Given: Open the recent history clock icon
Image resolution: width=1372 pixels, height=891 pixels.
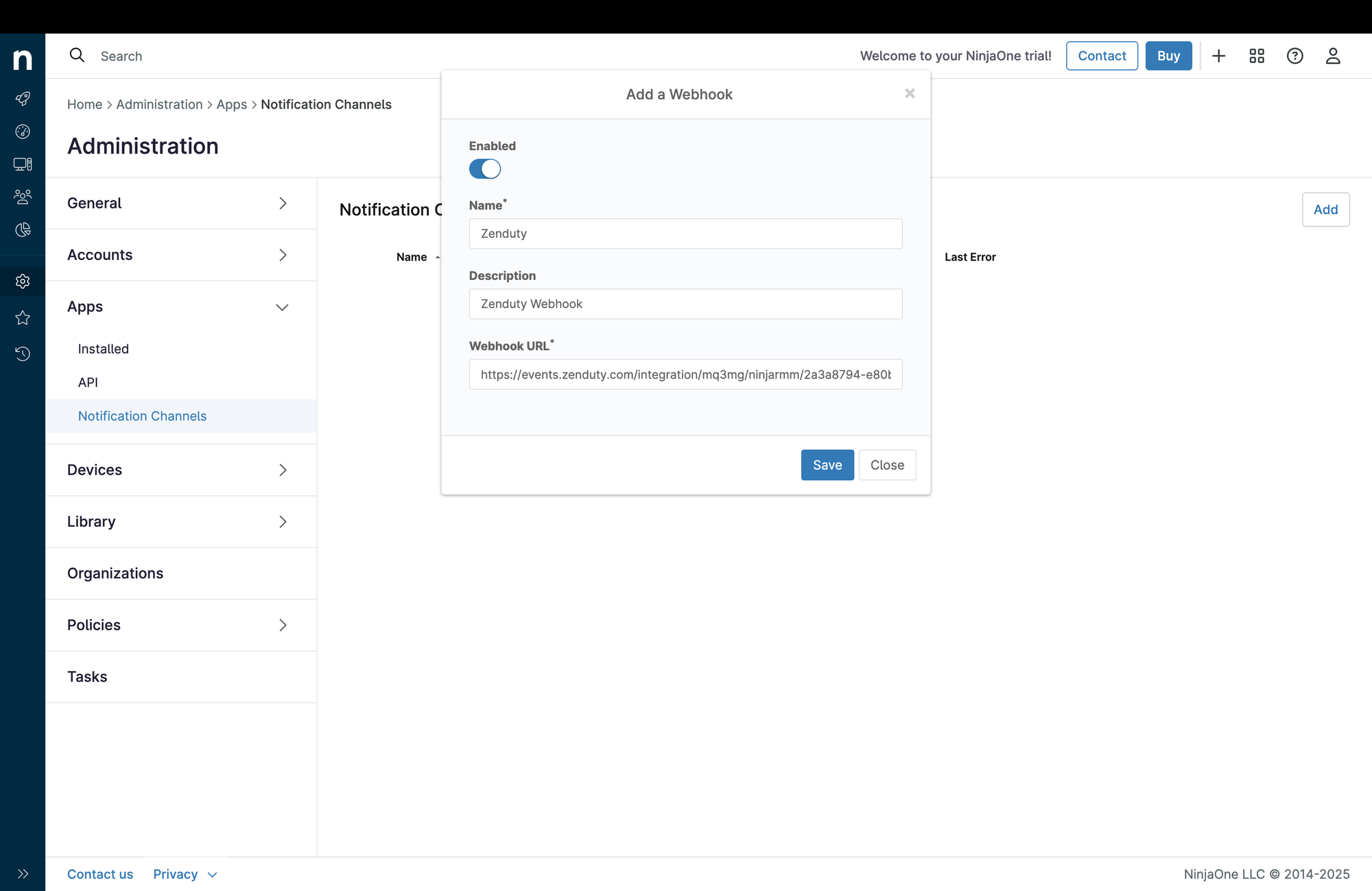Looking at the screenshot, I should point(23,354).
